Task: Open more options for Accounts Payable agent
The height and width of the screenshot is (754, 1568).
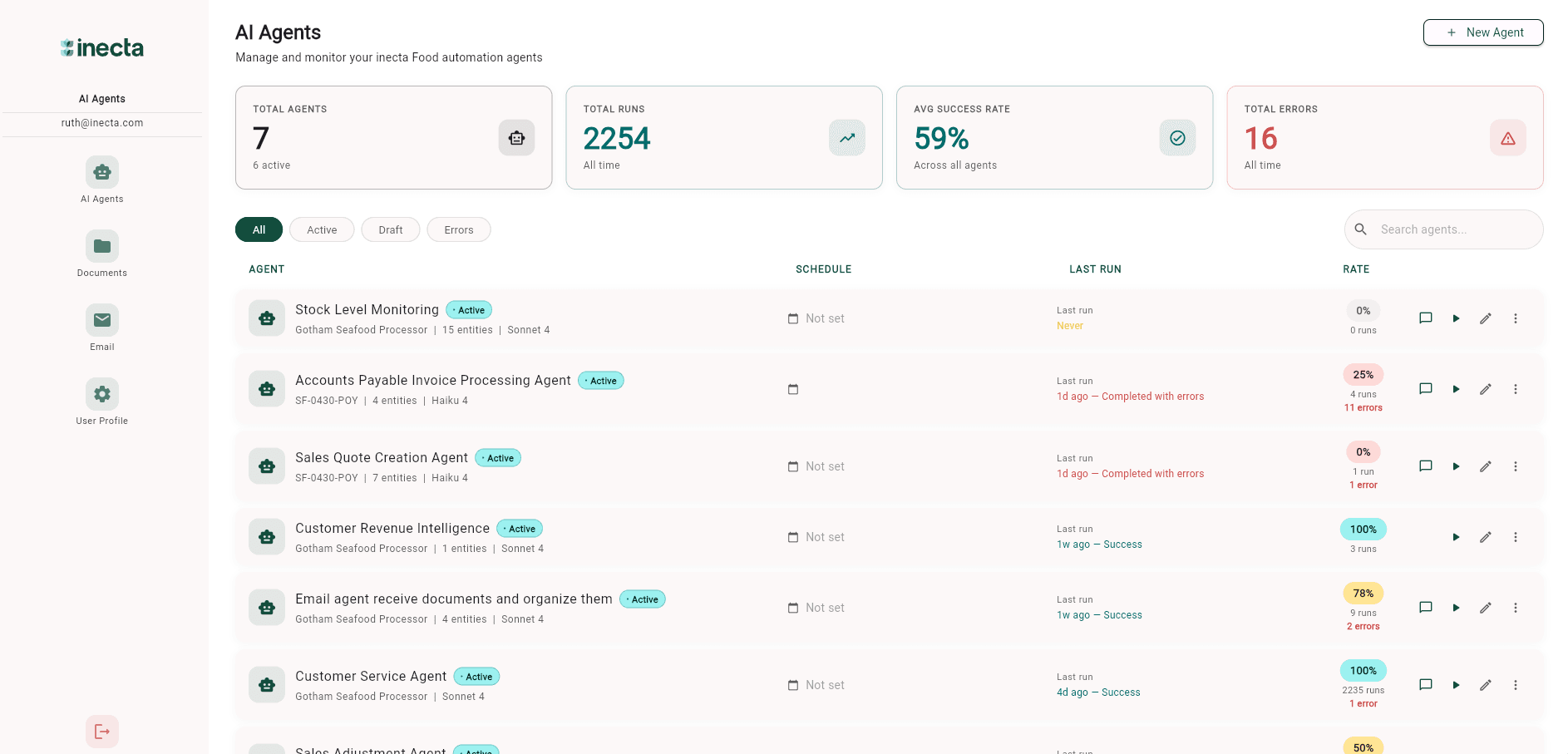Action: pyautogui.click(x=1516, y=389)
